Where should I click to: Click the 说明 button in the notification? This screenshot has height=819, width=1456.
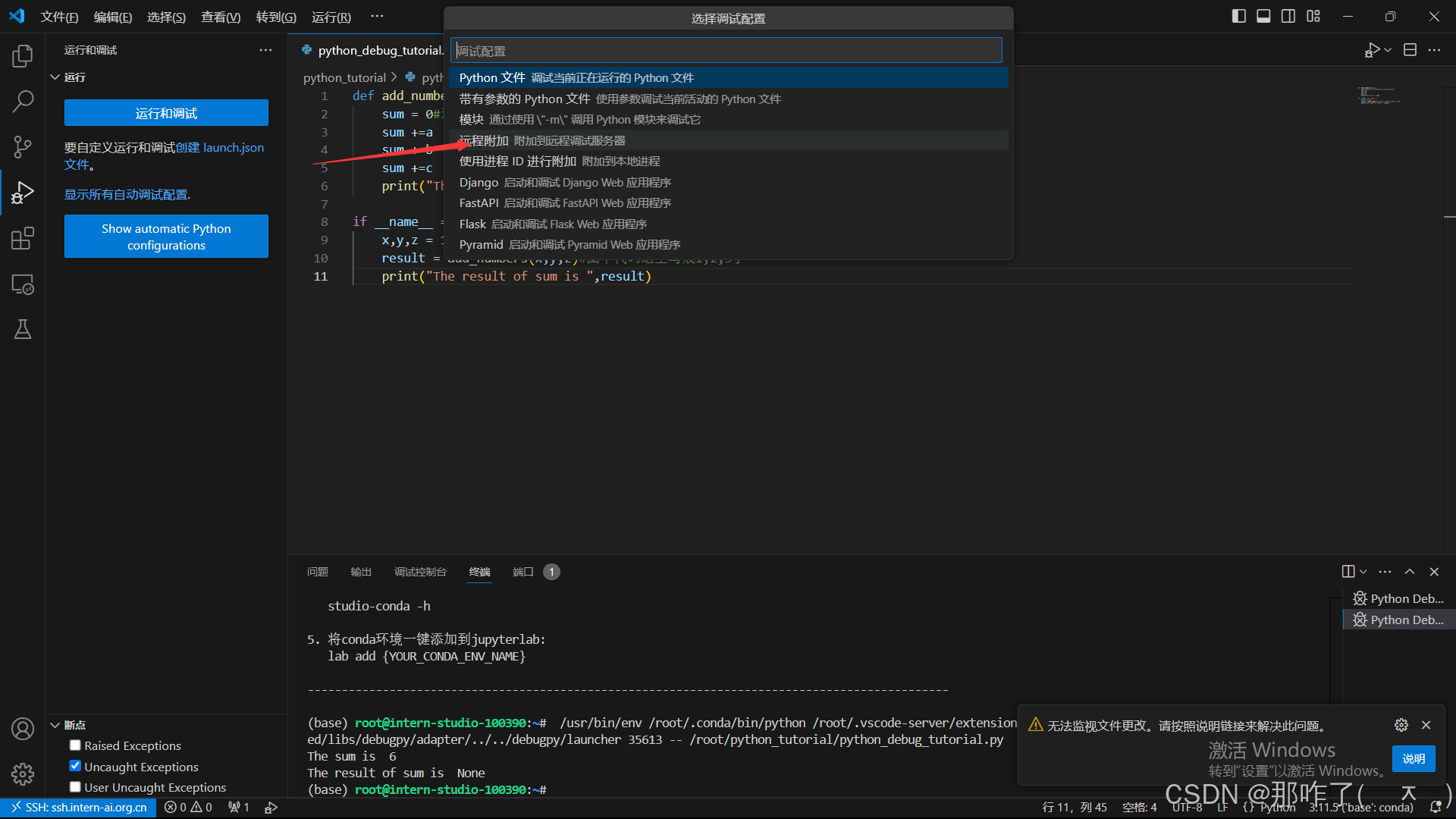pyautogui.click(x=1413, y=758)
